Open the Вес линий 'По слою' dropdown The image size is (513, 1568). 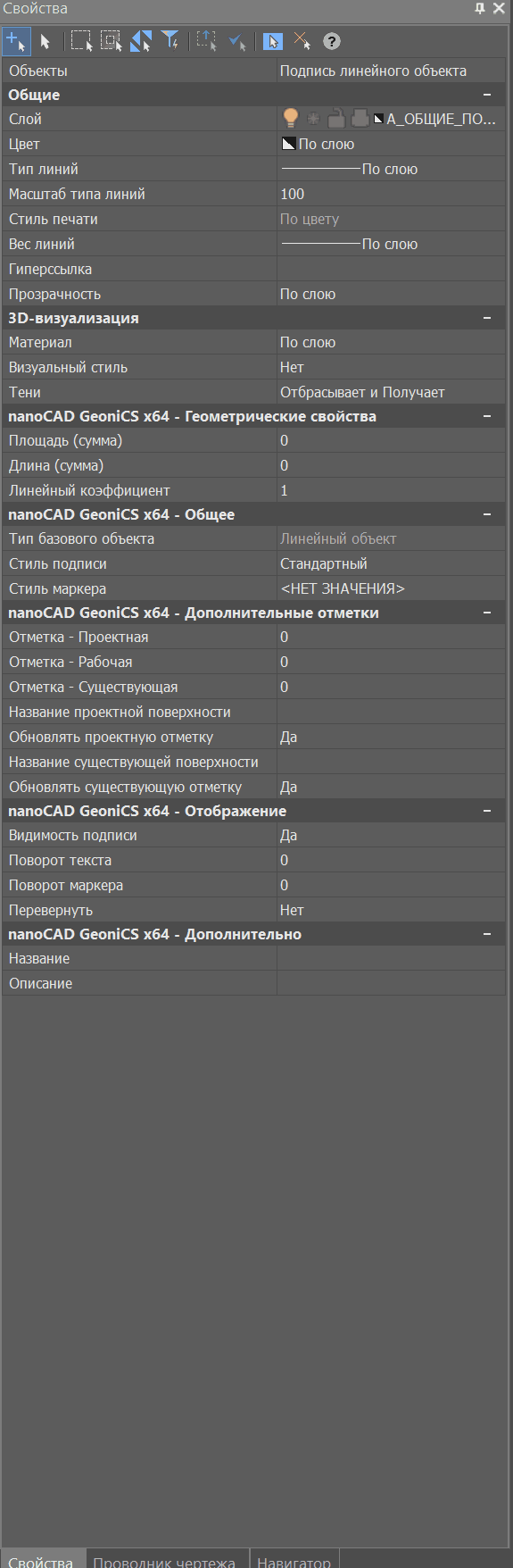[391, 244]
